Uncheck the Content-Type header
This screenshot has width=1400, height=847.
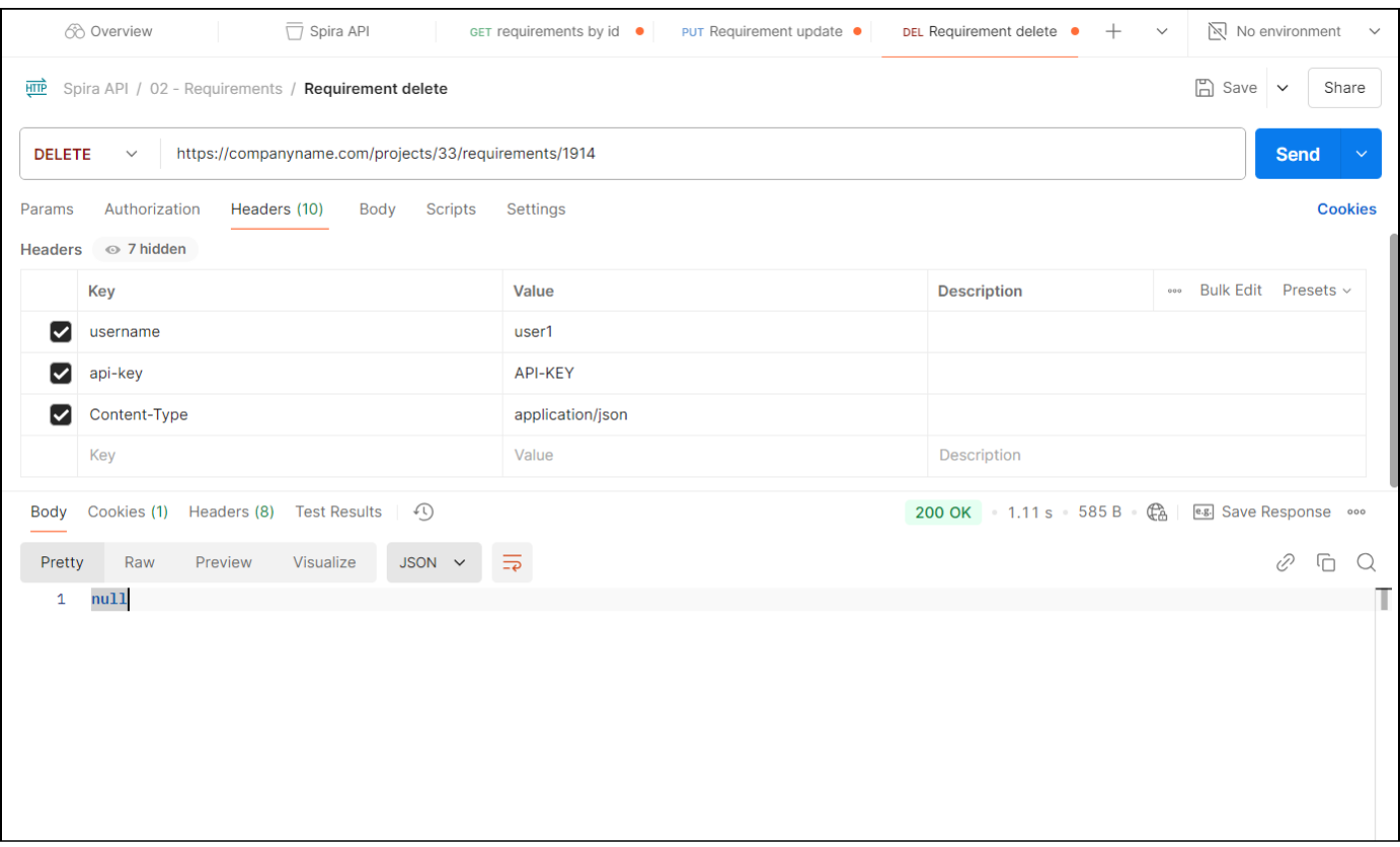61,415
